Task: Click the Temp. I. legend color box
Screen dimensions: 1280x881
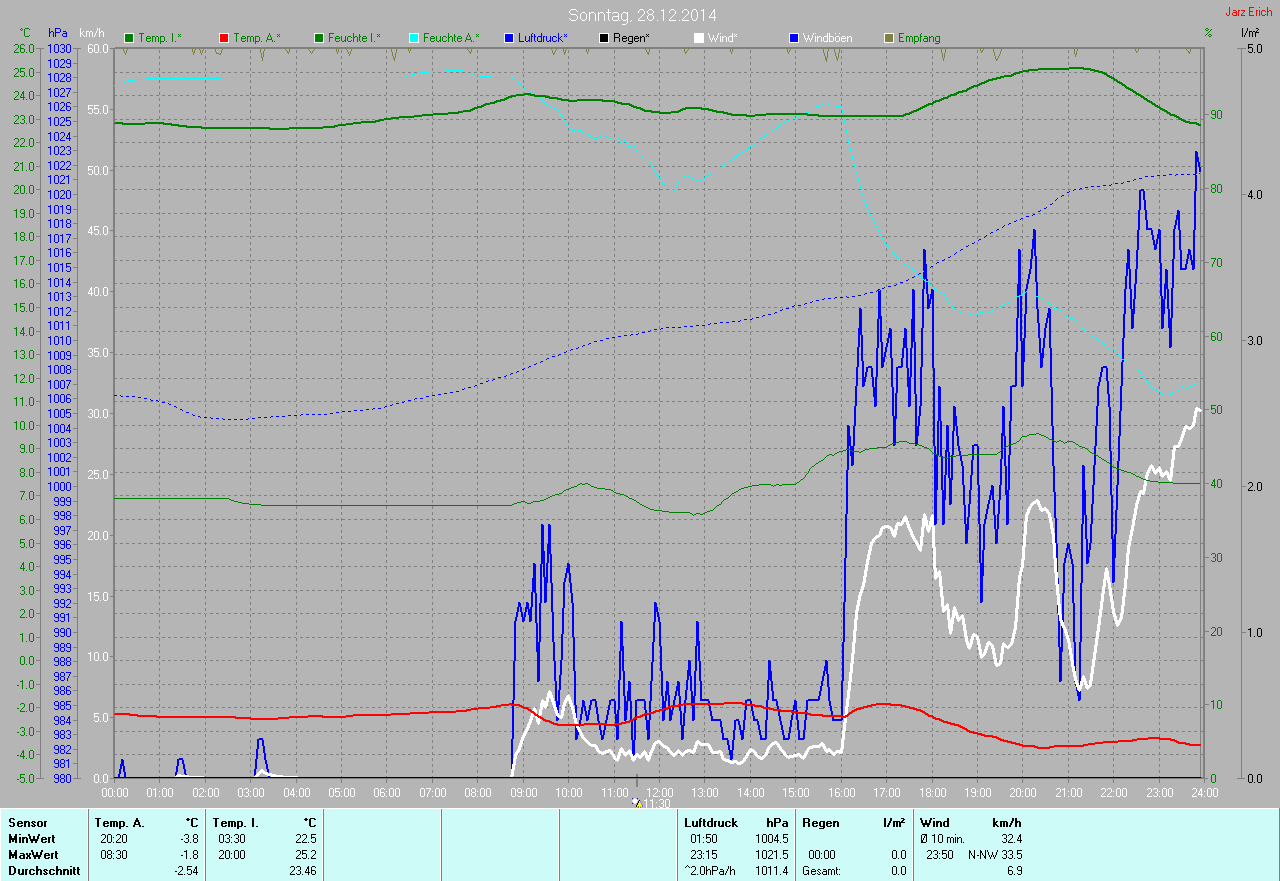Action: tap(129, 38)
